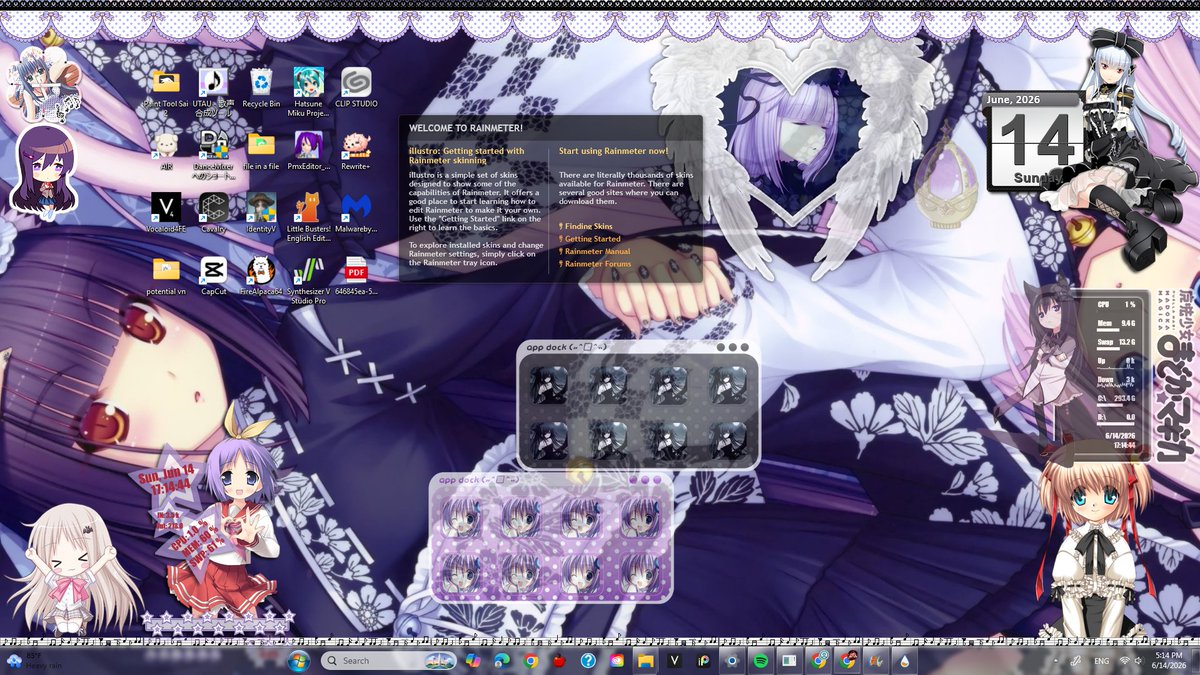The width and height of the screenshot is (1200, 675).
Task: Open the Rainmeter Manual link
Action: [595, 251]
